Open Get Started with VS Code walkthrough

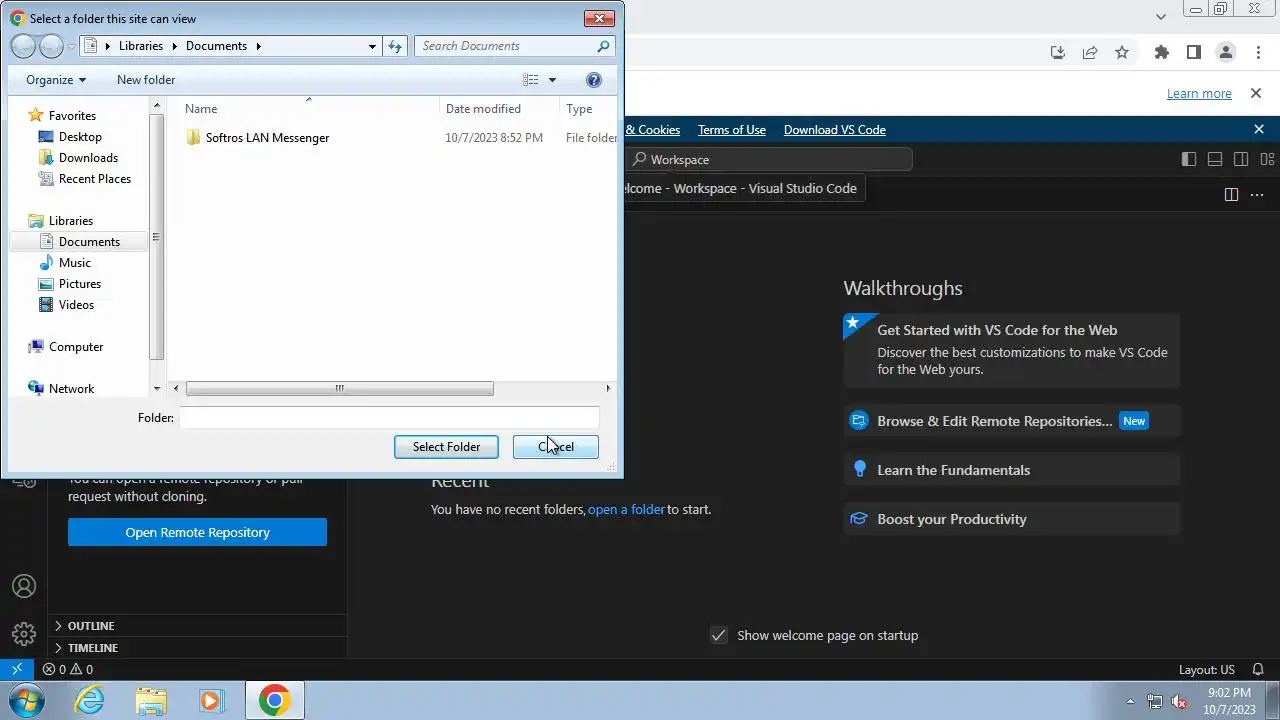point(1012,349)
